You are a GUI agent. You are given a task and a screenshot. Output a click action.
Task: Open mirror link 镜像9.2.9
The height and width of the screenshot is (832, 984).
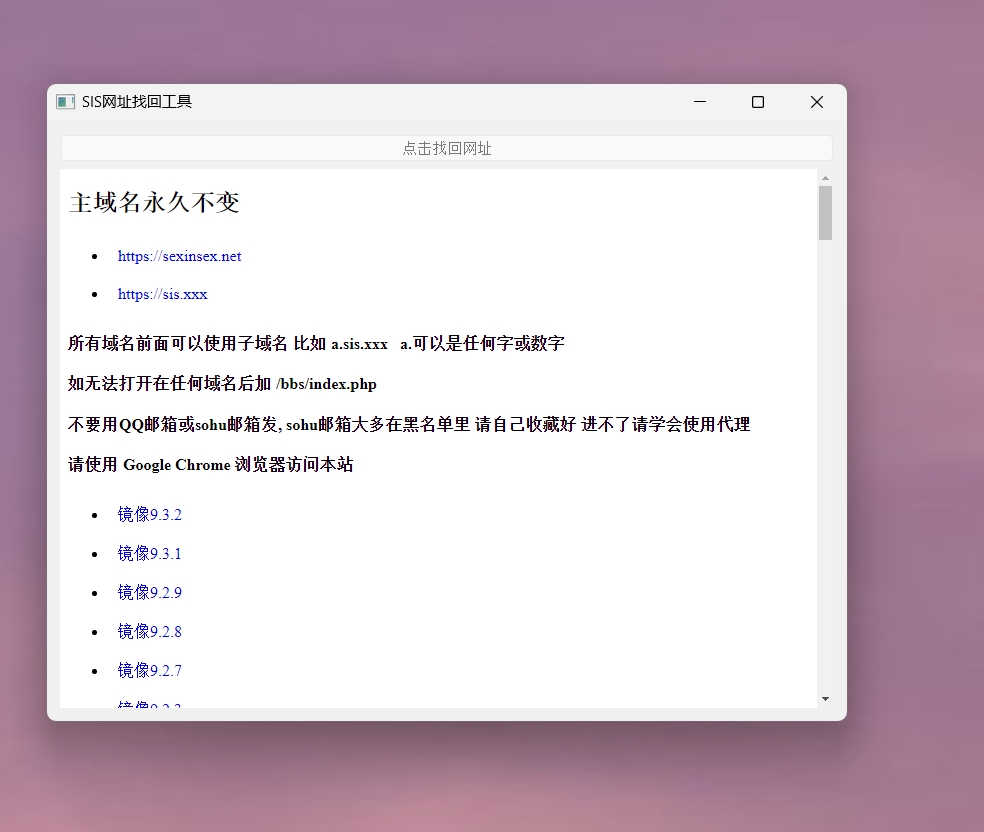(149, 592)
